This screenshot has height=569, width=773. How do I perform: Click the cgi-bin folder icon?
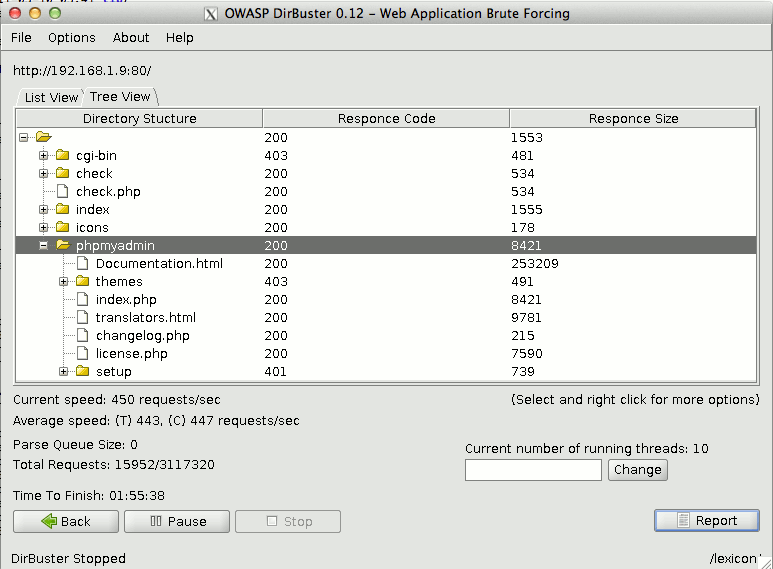tap(62, 156)
